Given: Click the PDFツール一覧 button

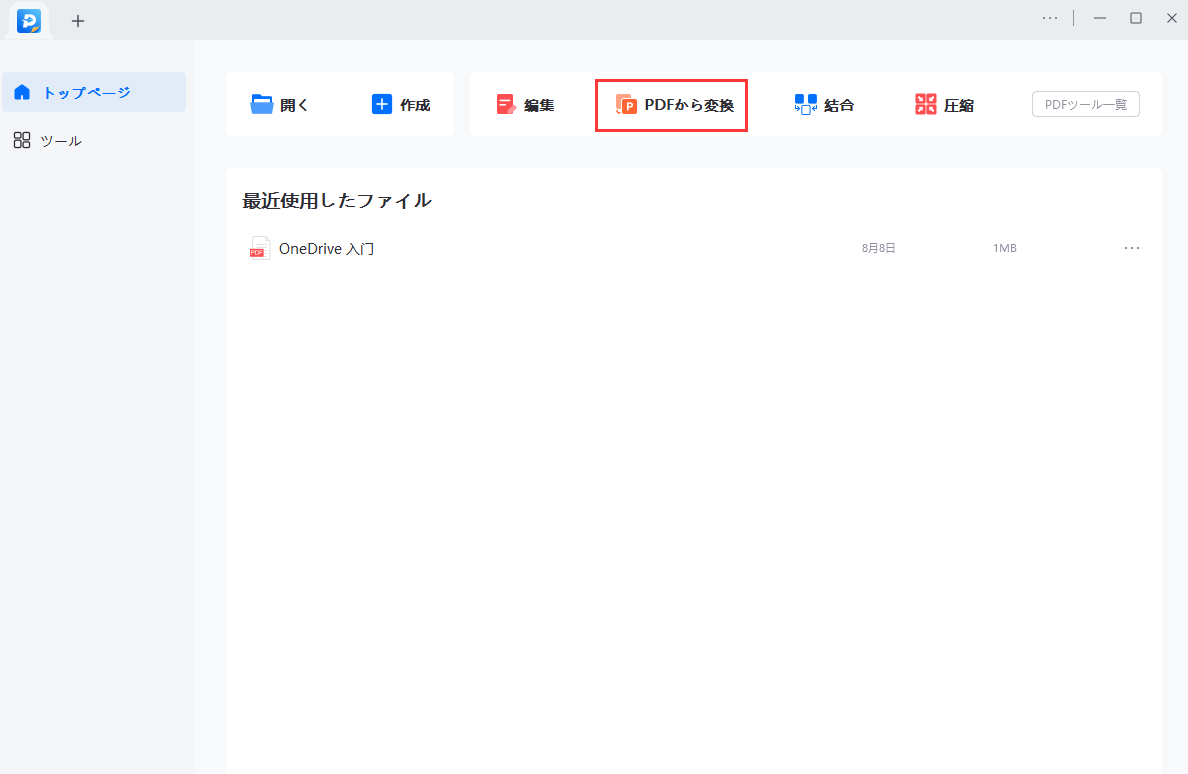Looking at the screenshot, I should coord(1085,104).
